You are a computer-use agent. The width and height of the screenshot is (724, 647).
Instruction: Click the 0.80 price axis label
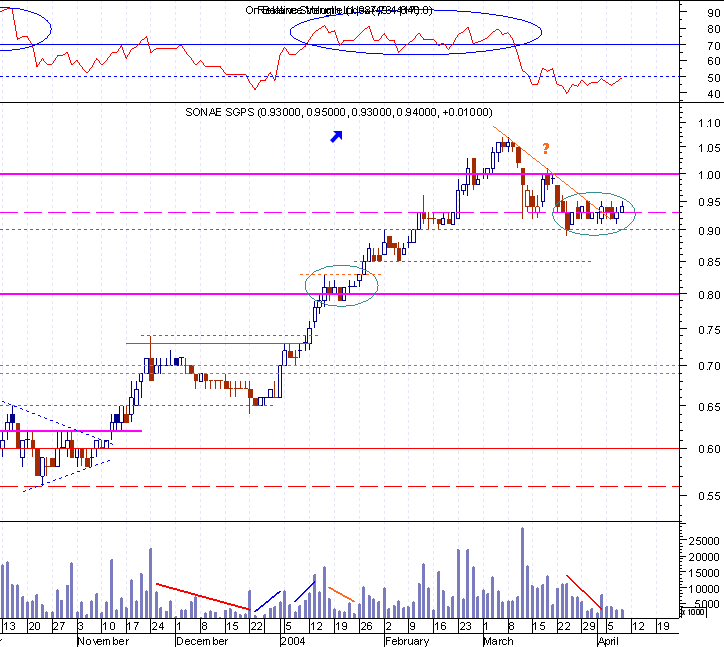(x=709, y=295)
